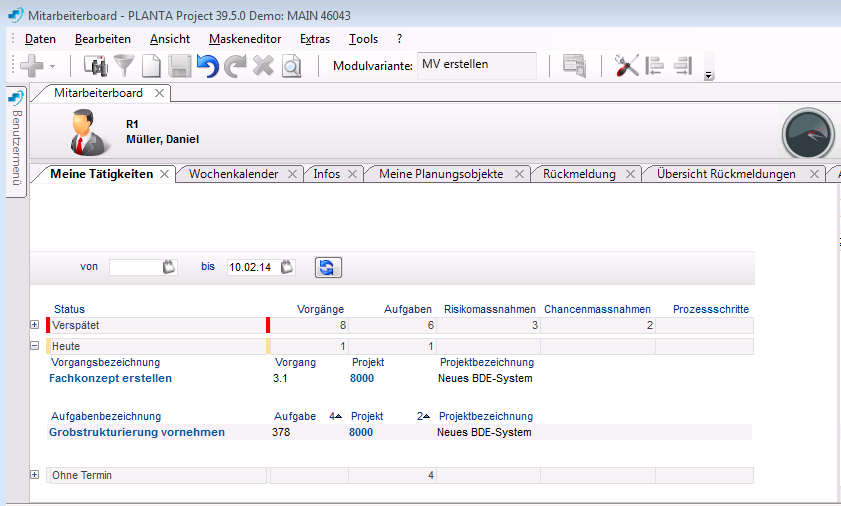The height and width of the screenshot is (506, 841).
Task: Open calendar picker for the 'bis' date
Action: 288,267
